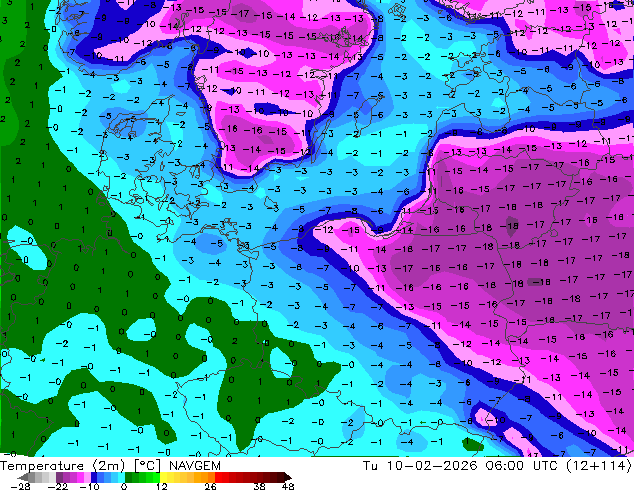Viewport: 634px width, 490px height.
Task: Click the dark maroon arrow end of the color scale
Action: [x=287, y=477]
